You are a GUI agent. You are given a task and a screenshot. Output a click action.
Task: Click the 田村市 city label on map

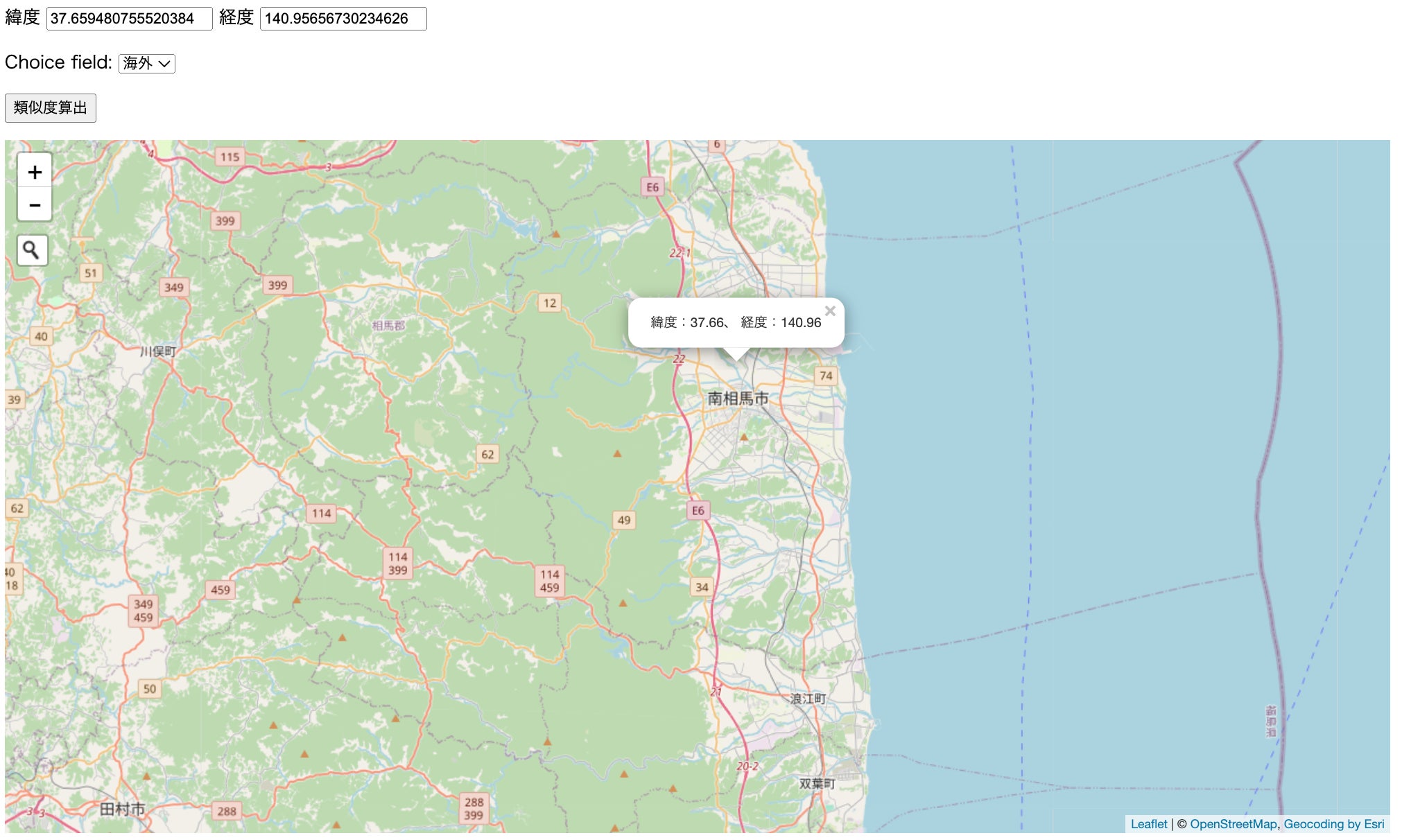pos(122,809)
